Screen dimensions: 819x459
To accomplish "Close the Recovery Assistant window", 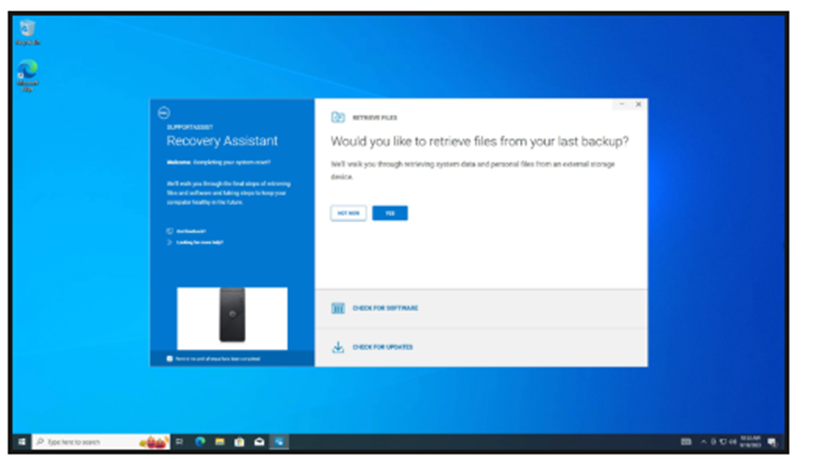I will pos(638,104).
